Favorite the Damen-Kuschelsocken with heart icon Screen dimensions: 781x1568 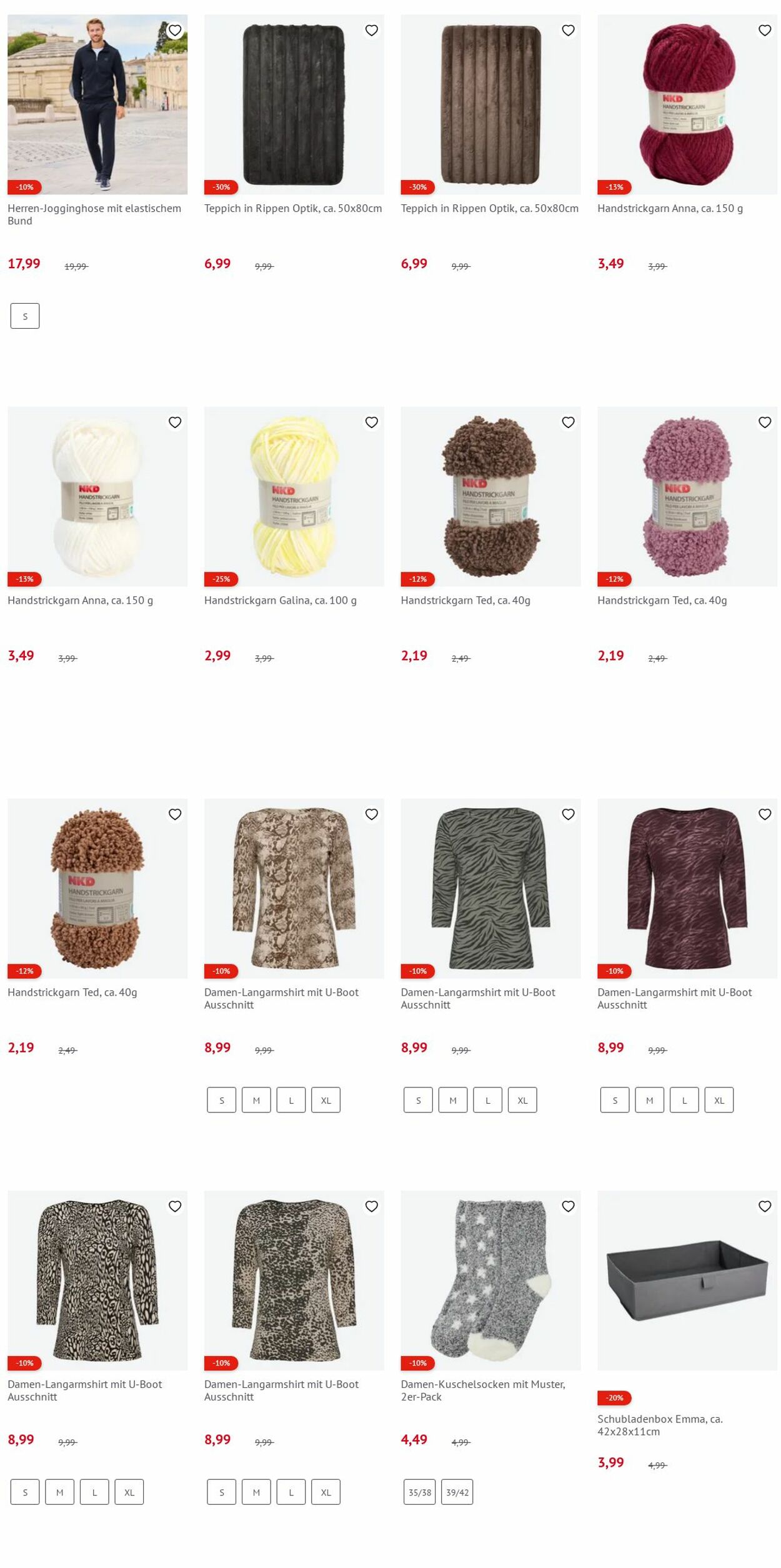pos(568,1206)
